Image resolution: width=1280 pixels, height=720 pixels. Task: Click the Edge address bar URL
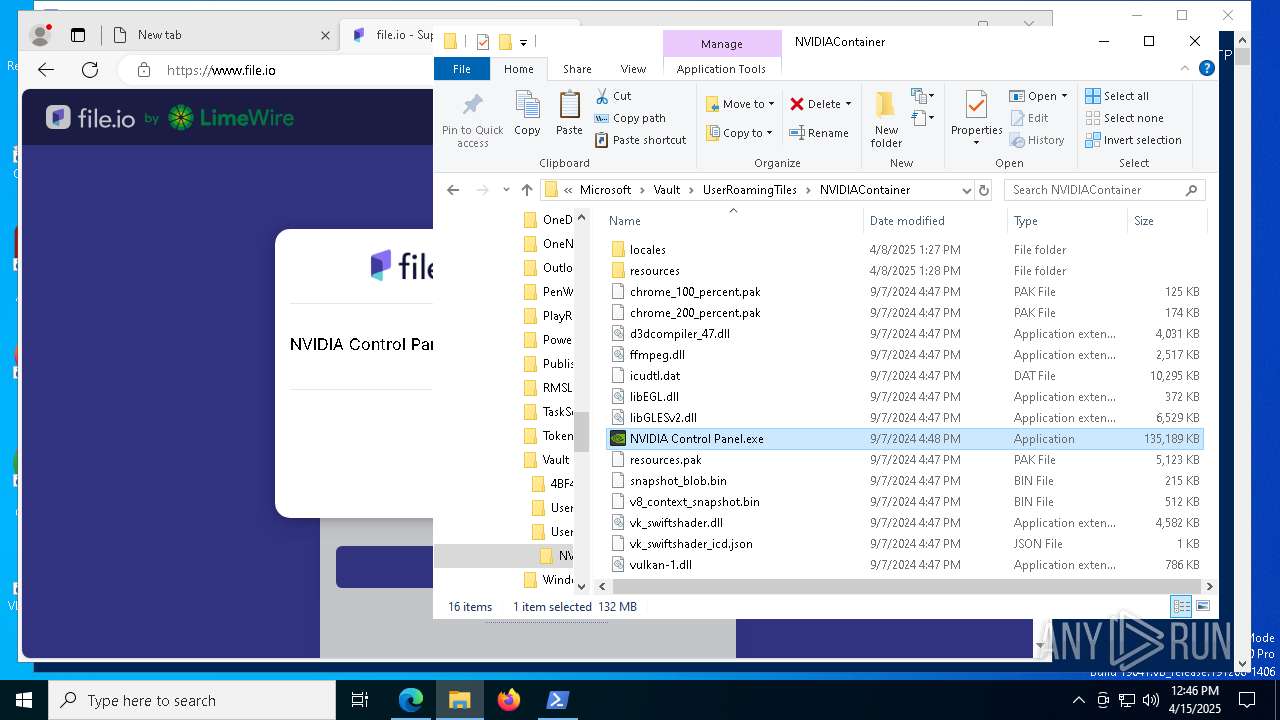pyautogui.click(x=221, y=70)
